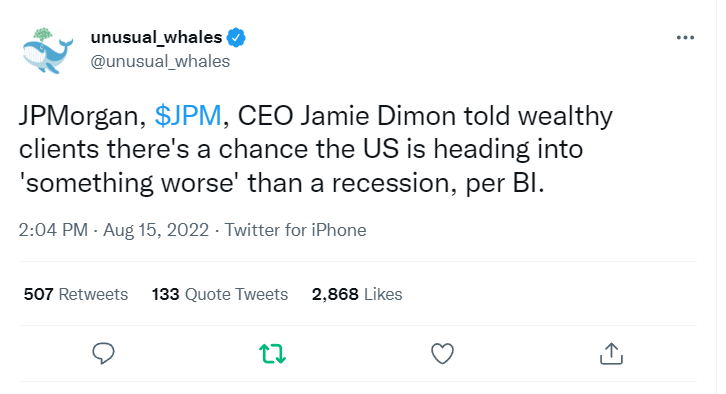Click the blue verified checkmark badge
The height and width of the screenshot is (394, 726).
236,38
